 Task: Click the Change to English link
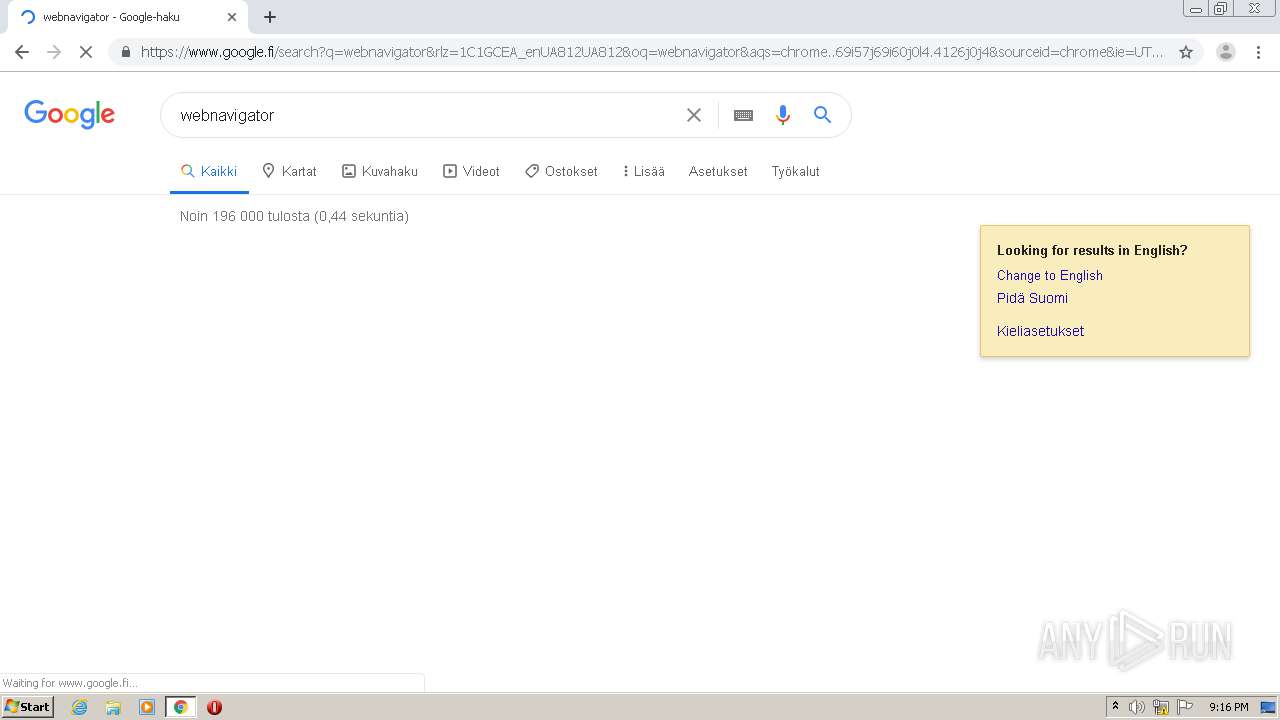[1050, 276]
